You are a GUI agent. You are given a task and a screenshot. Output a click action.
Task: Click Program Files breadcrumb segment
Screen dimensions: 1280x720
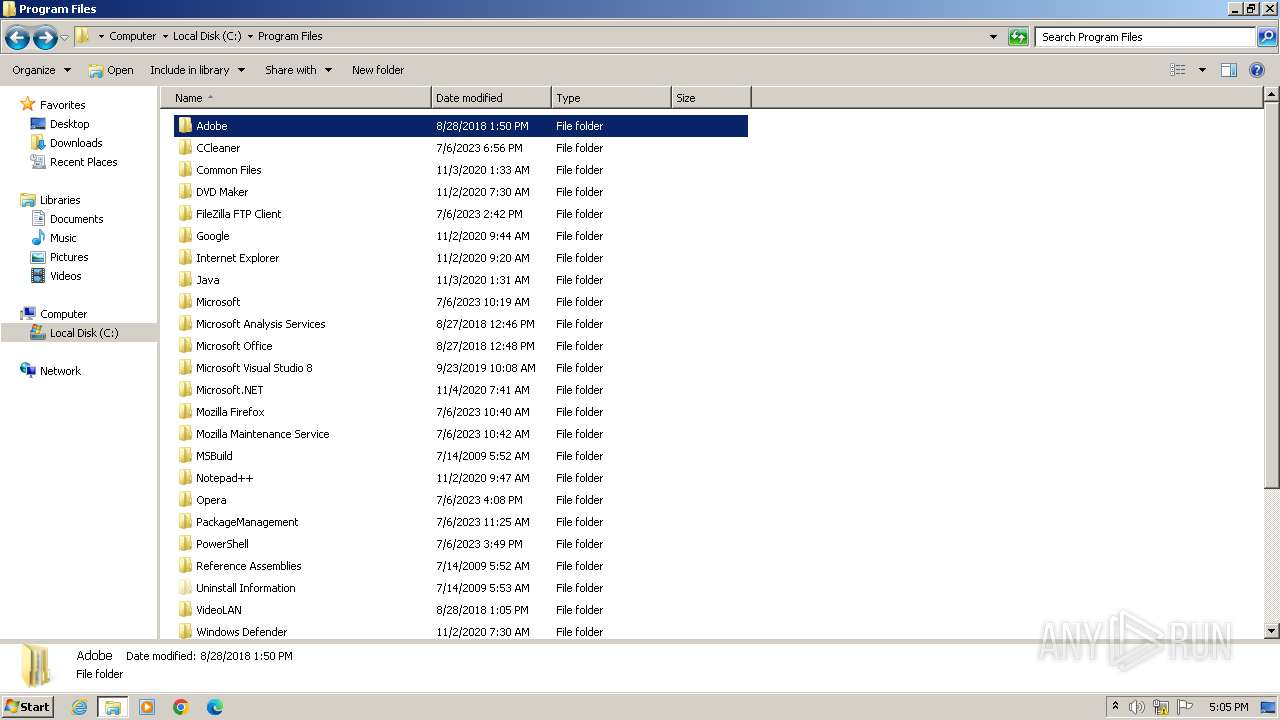[x=290, y=36]
